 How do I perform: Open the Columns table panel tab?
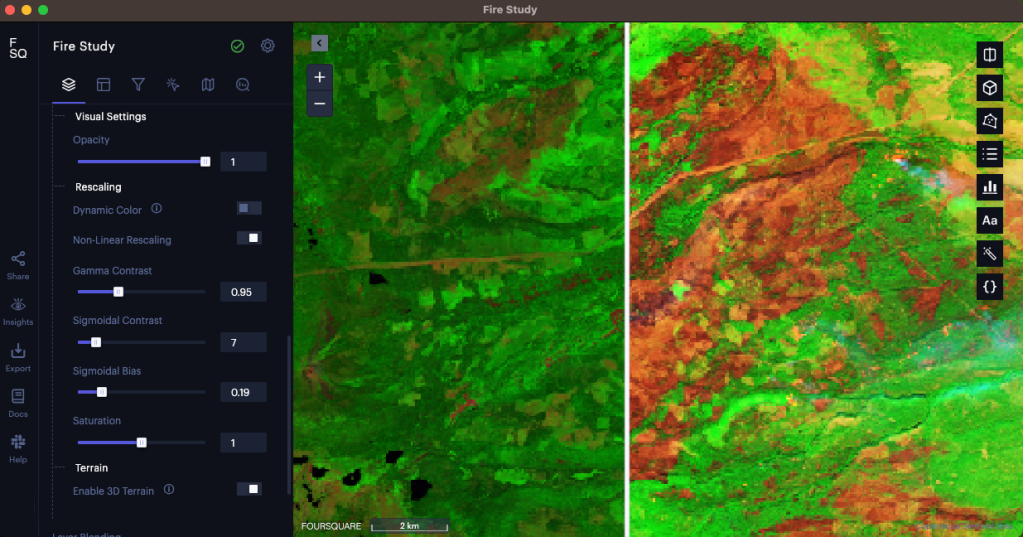pyautogui.click(x=103, y=85)
